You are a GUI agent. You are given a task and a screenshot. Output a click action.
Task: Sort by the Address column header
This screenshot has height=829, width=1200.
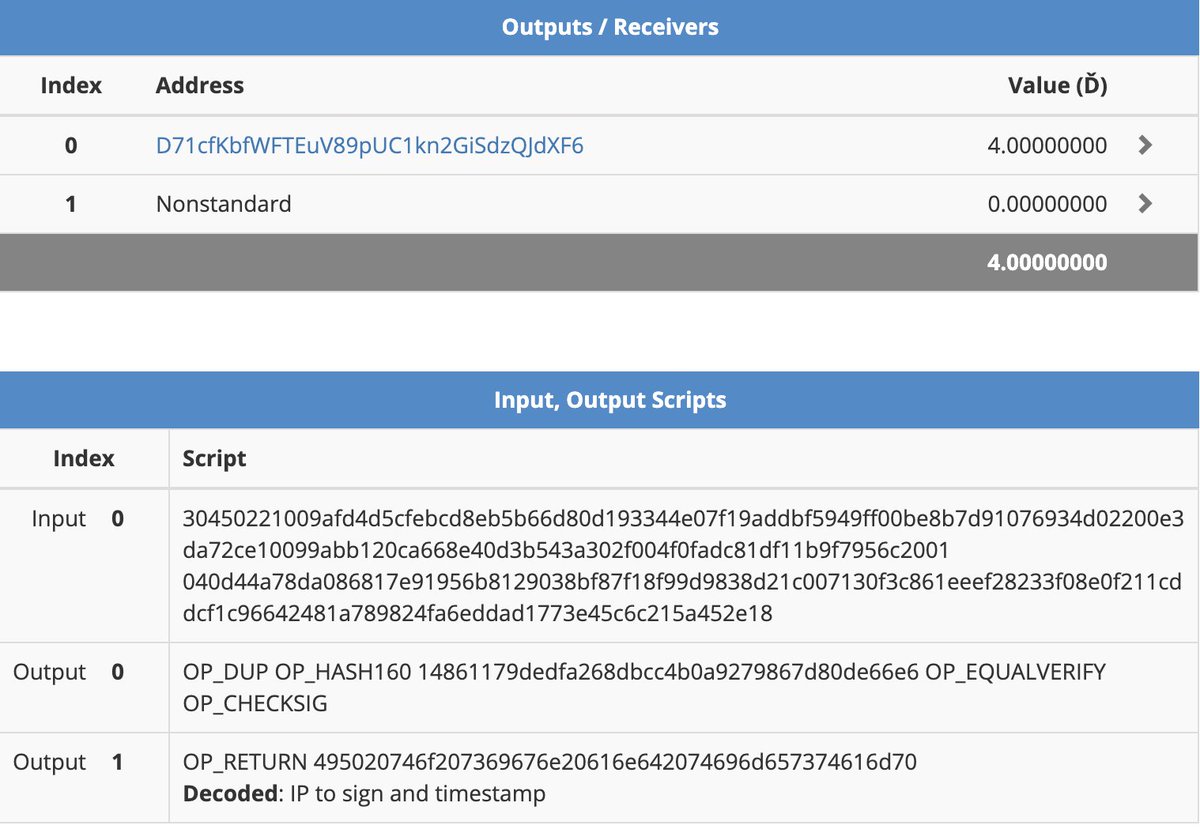point(199,85)
